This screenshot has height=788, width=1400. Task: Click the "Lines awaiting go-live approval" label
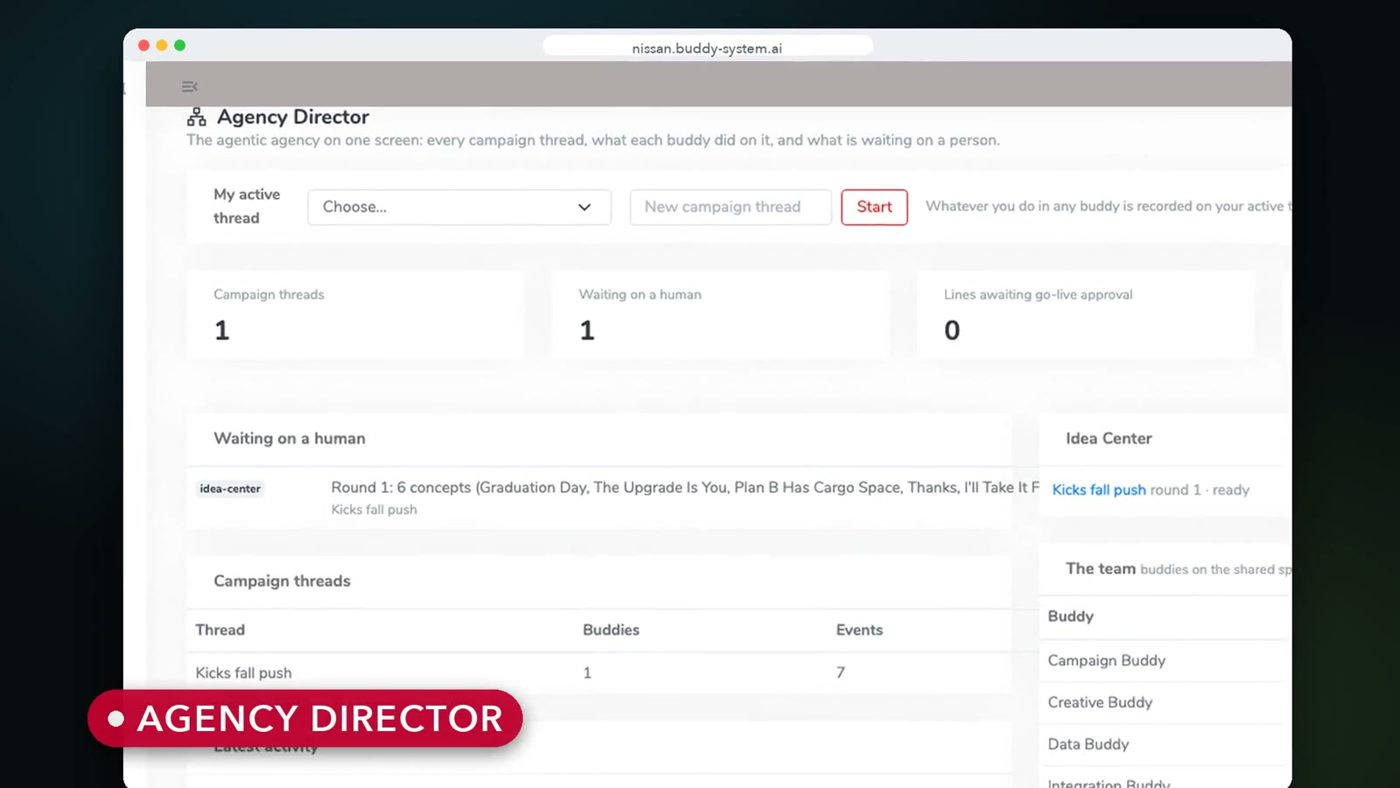point(1038,295)
